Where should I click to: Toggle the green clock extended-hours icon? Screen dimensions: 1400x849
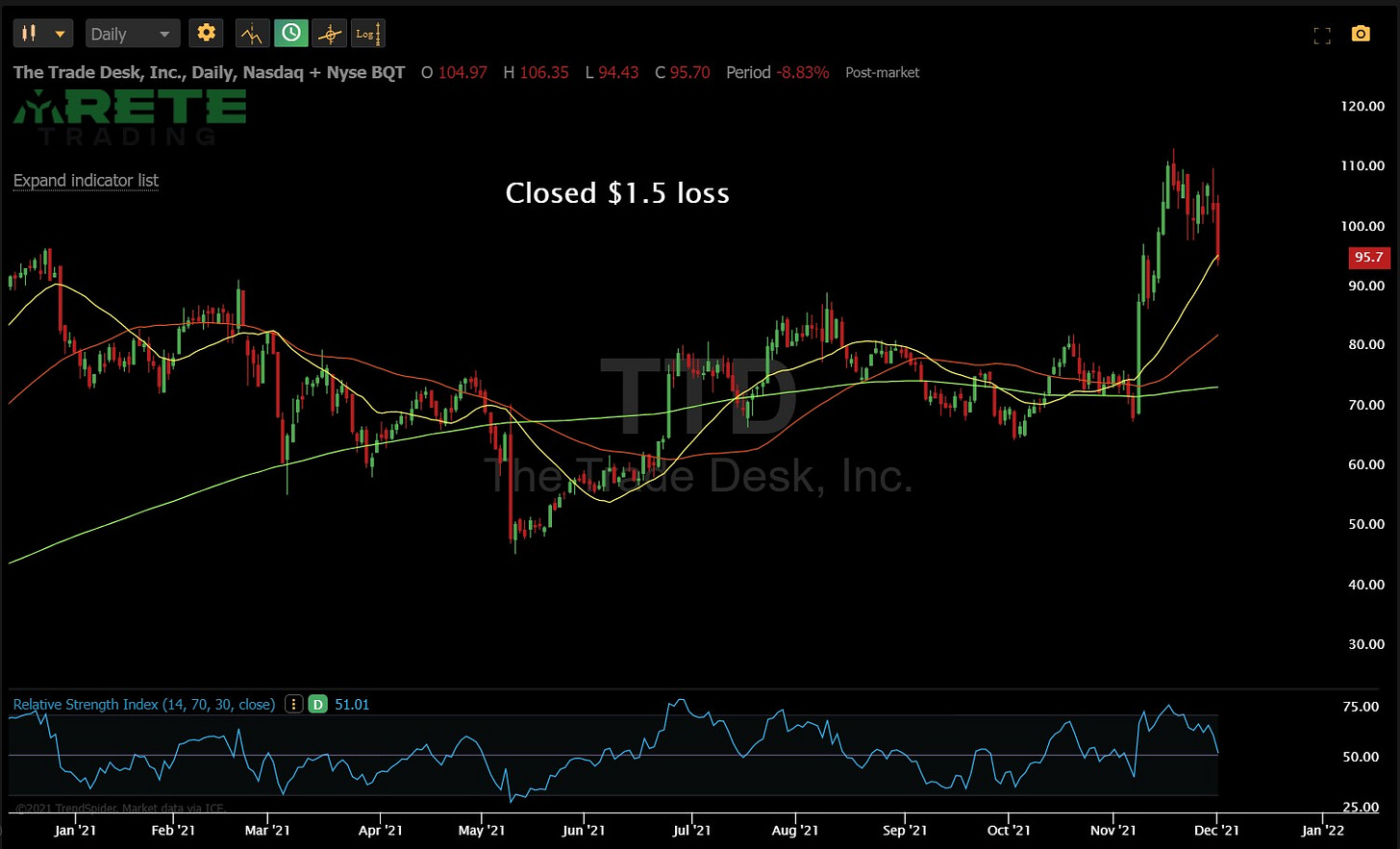pos(290,34)
